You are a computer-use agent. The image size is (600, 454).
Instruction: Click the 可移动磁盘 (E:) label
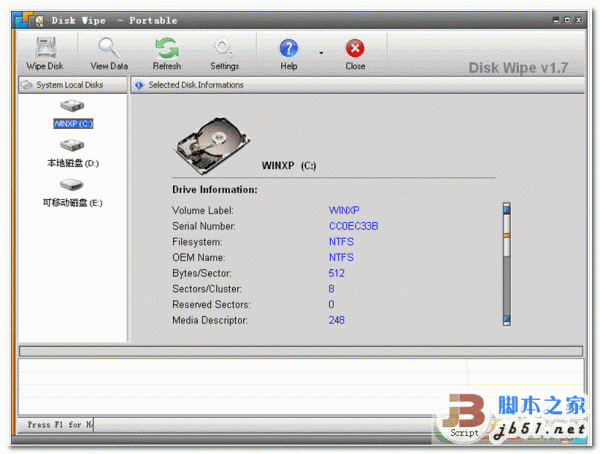(x=73, y=203)
